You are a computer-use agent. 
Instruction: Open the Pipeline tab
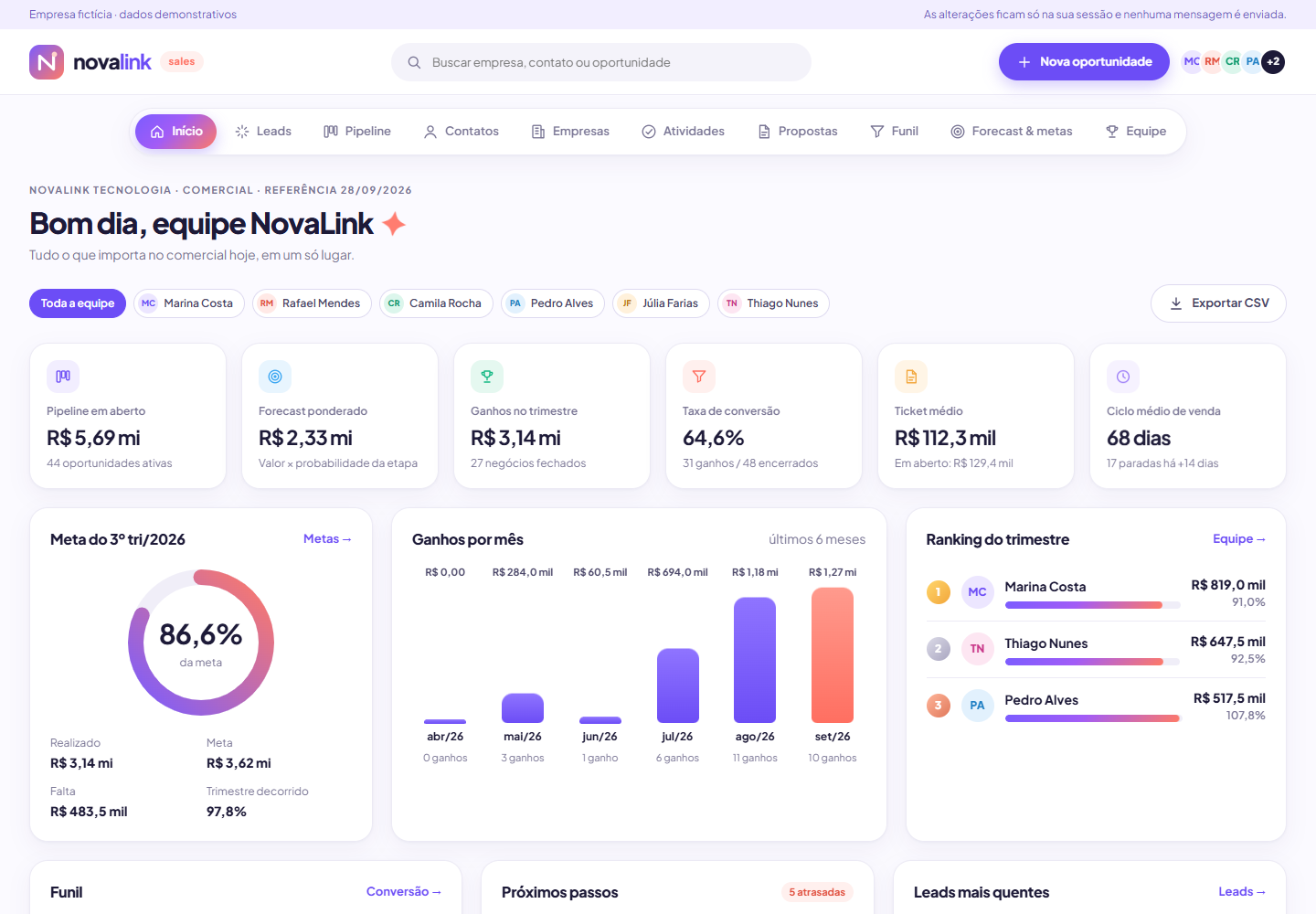pyautogui.click(x=357, y=132)
